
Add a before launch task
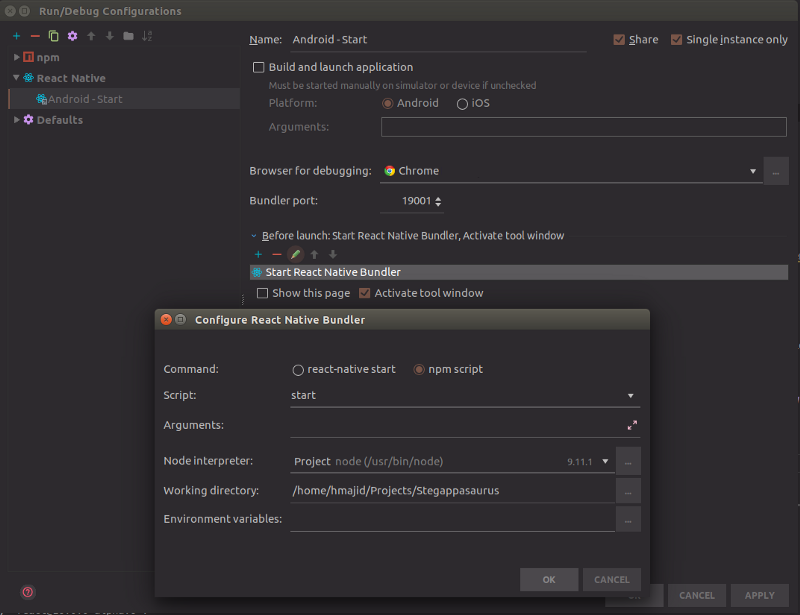(258, 254)
